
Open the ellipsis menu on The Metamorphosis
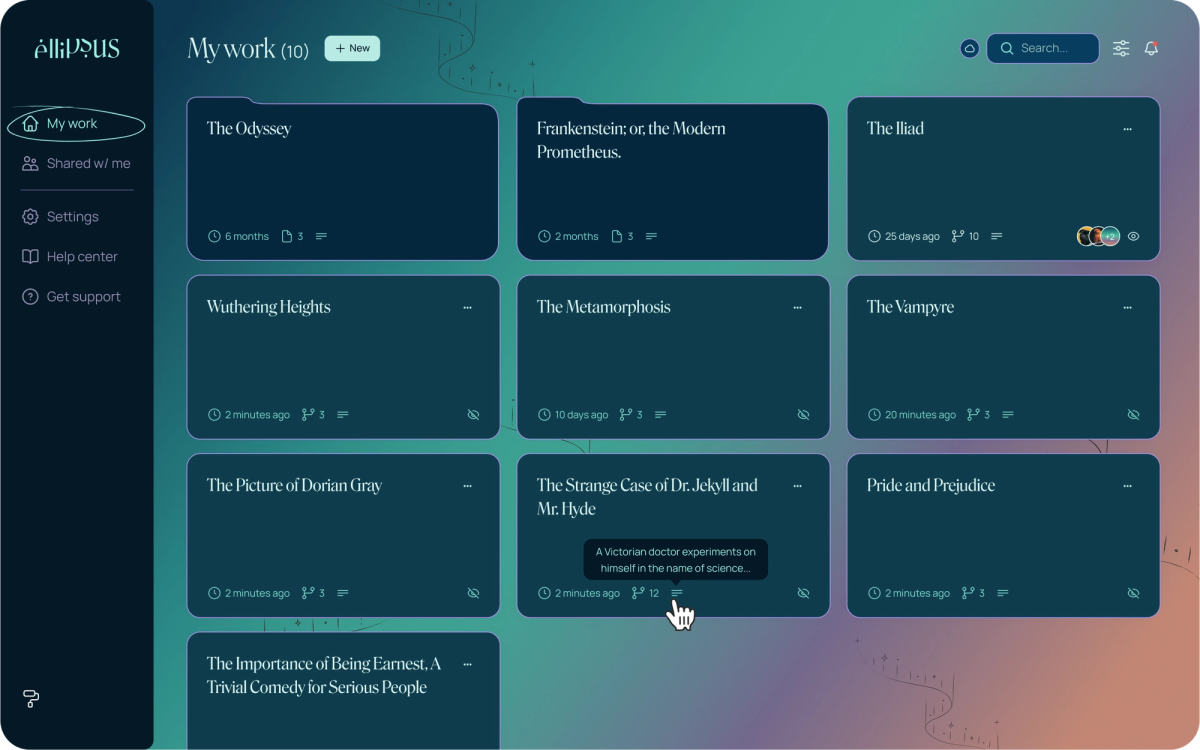[x=797, y=307]
